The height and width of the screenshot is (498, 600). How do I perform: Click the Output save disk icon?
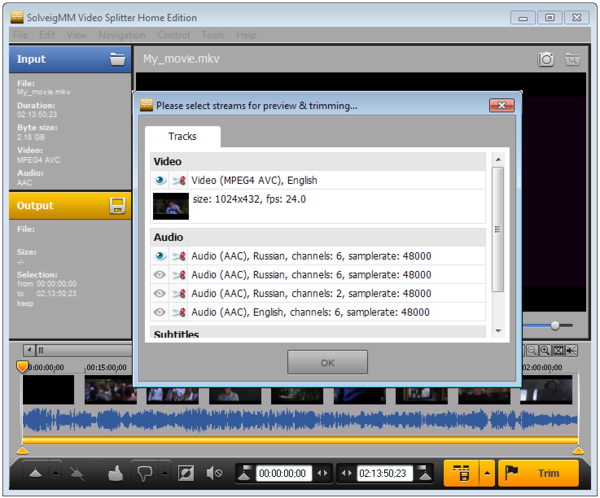(117, 206)
